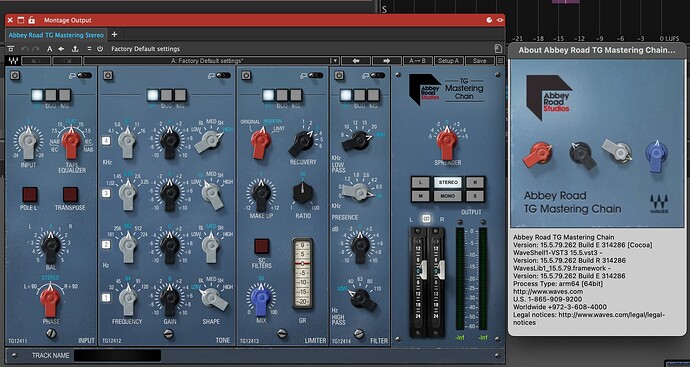Monitor MONO output button
Image resolution: width=690 pixels, height=367 pixels.
pyautogui.click(x=448, y=196)
